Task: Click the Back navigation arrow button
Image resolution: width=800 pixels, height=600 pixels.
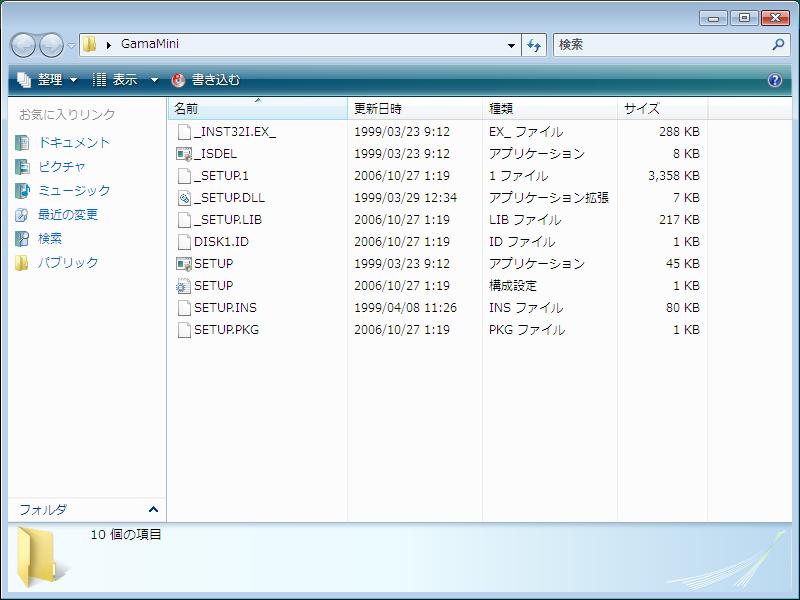Action: 24,45
